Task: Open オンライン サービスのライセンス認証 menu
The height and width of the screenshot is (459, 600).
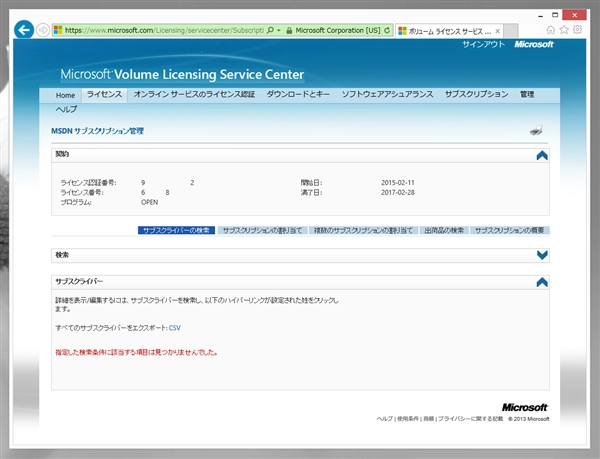Action: (x=194, y=94)
